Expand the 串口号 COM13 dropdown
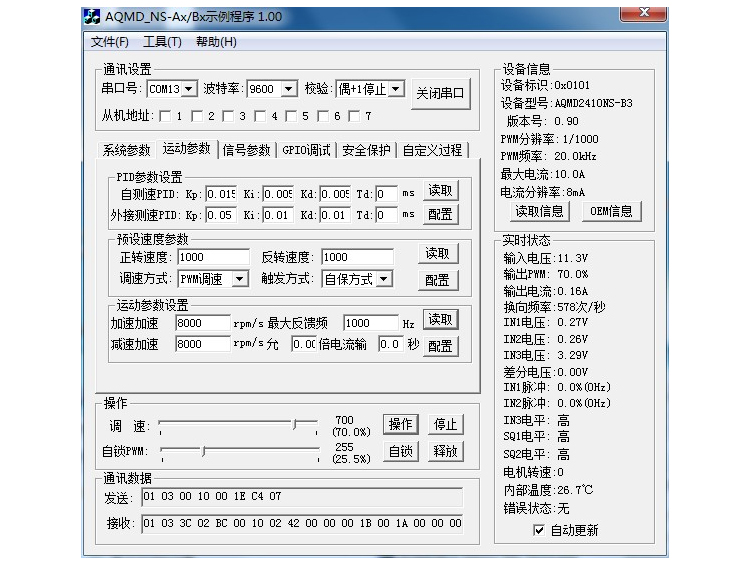The image size is (750, 564). coord(188,89)
